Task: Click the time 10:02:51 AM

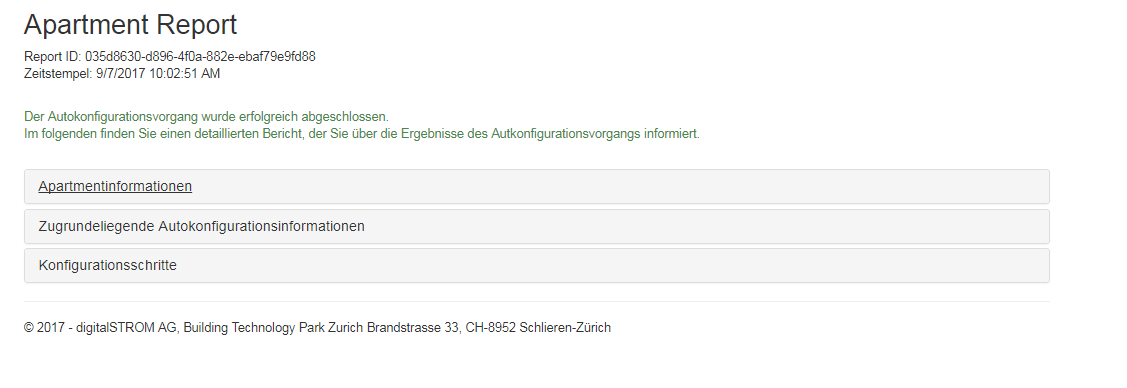Action: pos(185,73)
